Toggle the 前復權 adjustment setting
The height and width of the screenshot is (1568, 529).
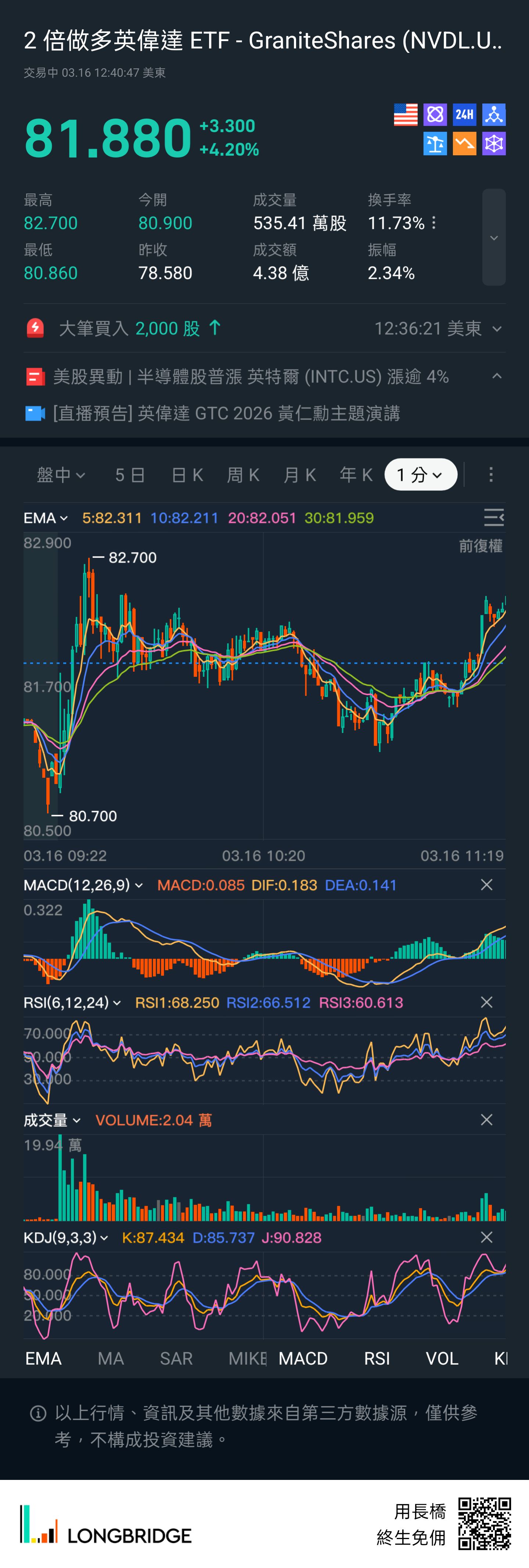pos(480,546)
